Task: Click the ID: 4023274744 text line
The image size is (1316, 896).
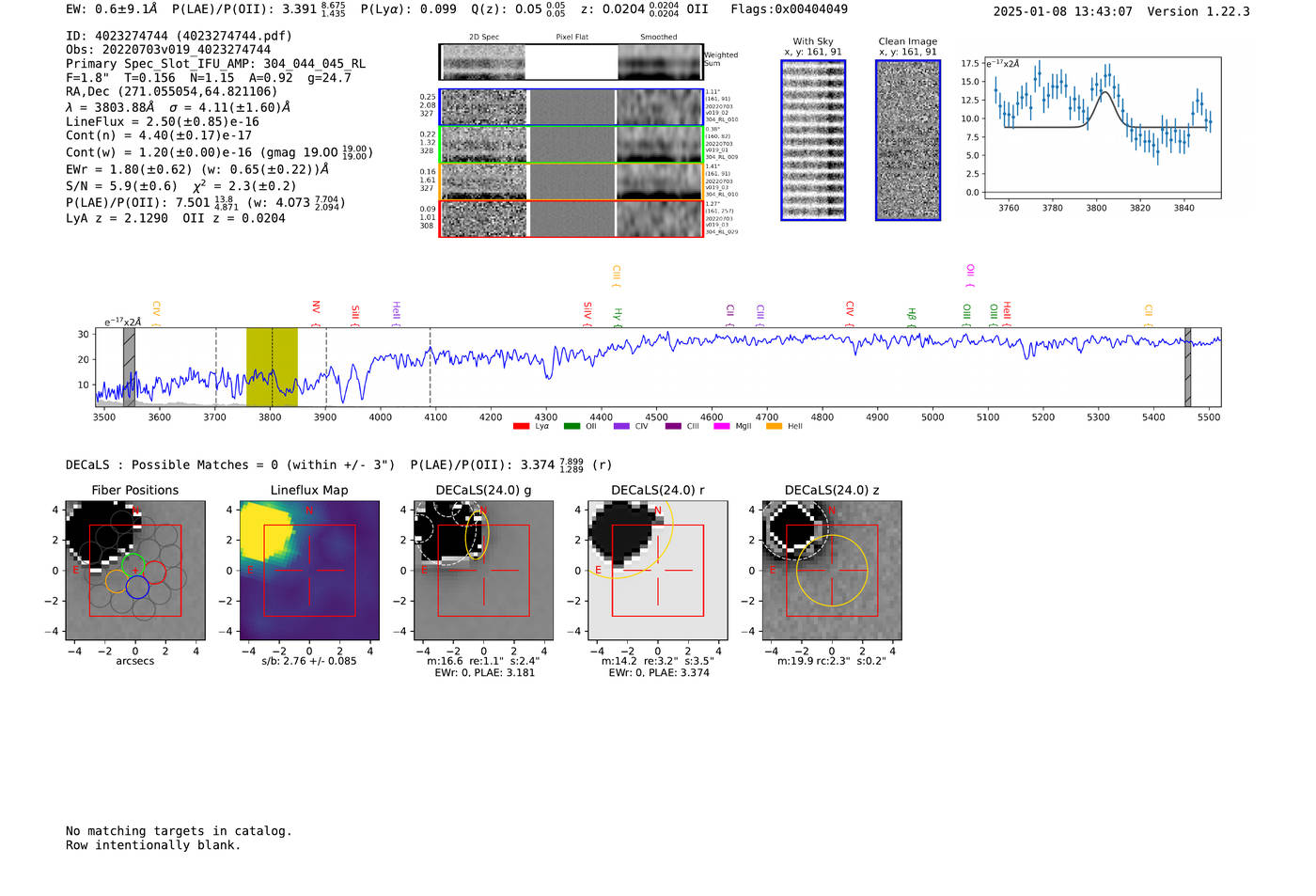Action: click(x=179, y=36)
